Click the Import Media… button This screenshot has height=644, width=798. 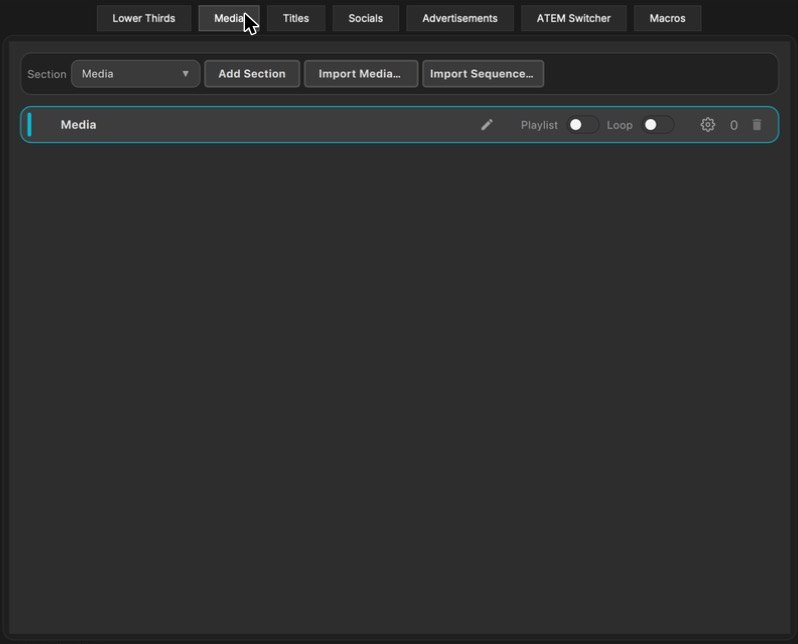pyautogui.click(x=360, y=74)
